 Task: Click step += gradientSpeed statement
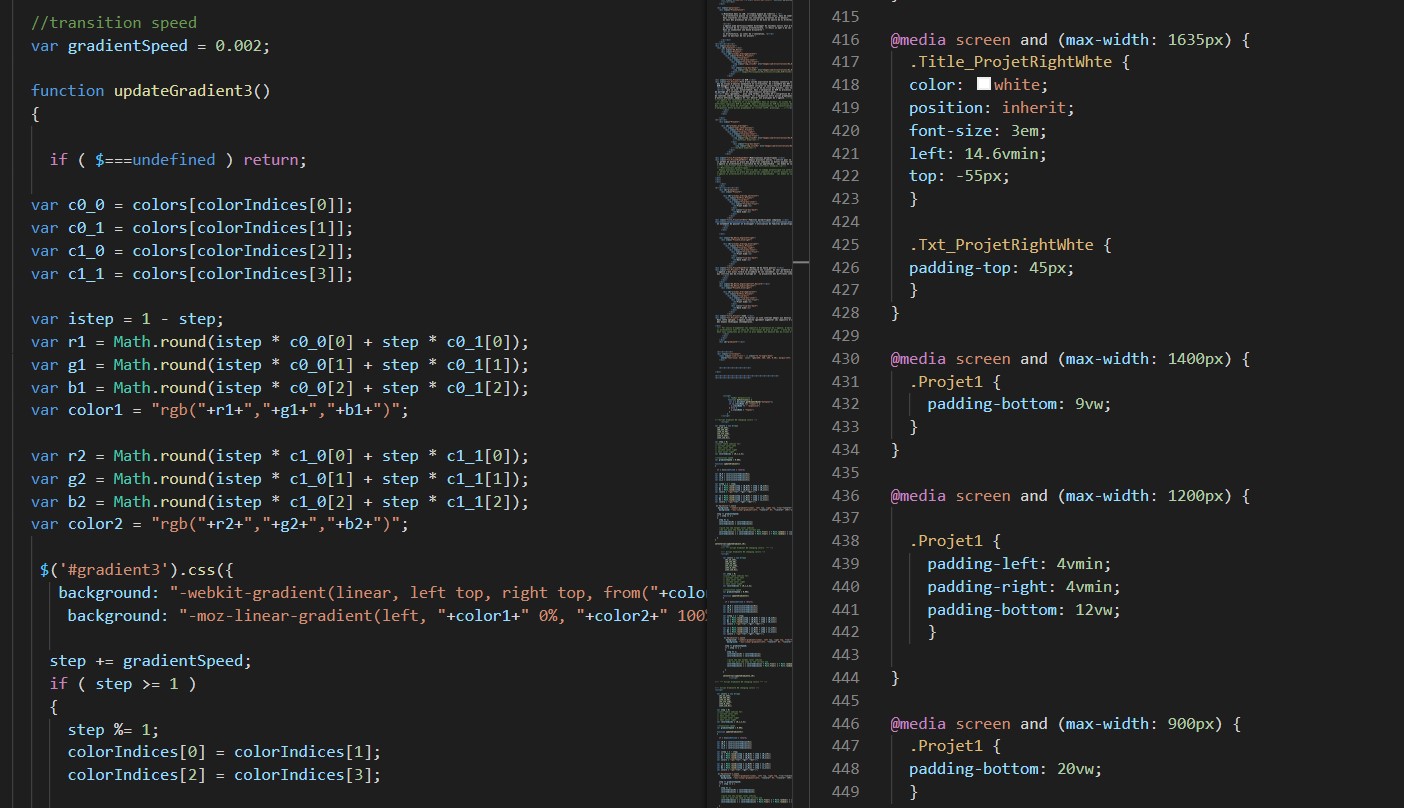(x=151, y=661)
